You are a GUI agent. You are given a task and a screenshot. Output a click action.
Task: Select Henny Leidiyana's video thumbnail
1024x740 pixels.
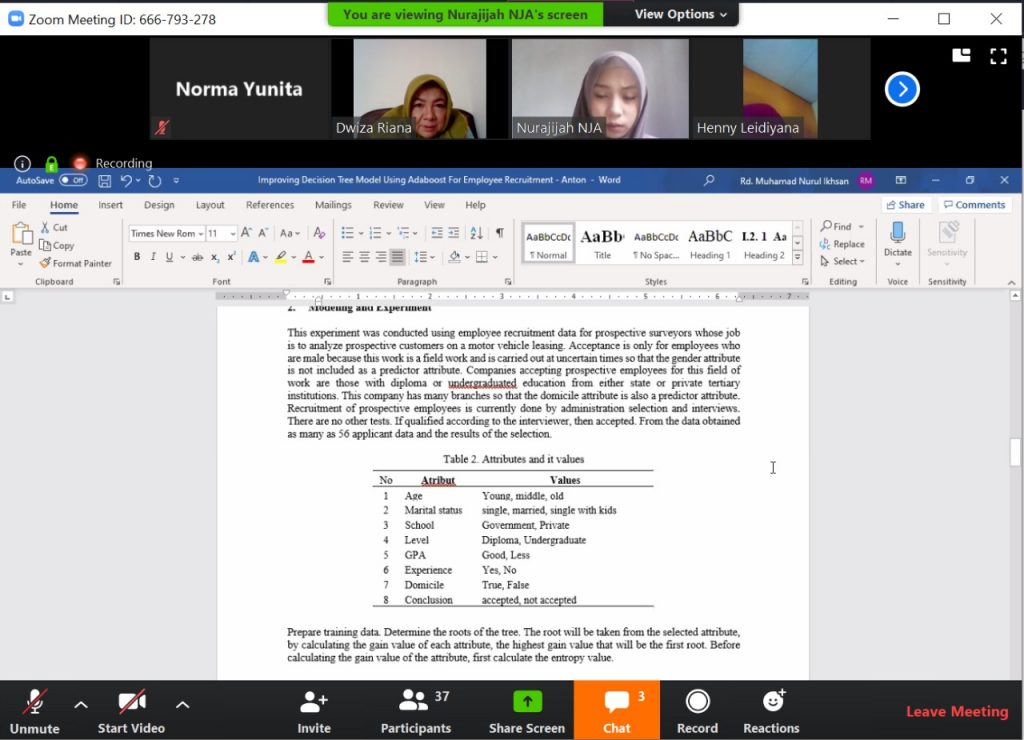pyautogui.click(x=780, y=88)
